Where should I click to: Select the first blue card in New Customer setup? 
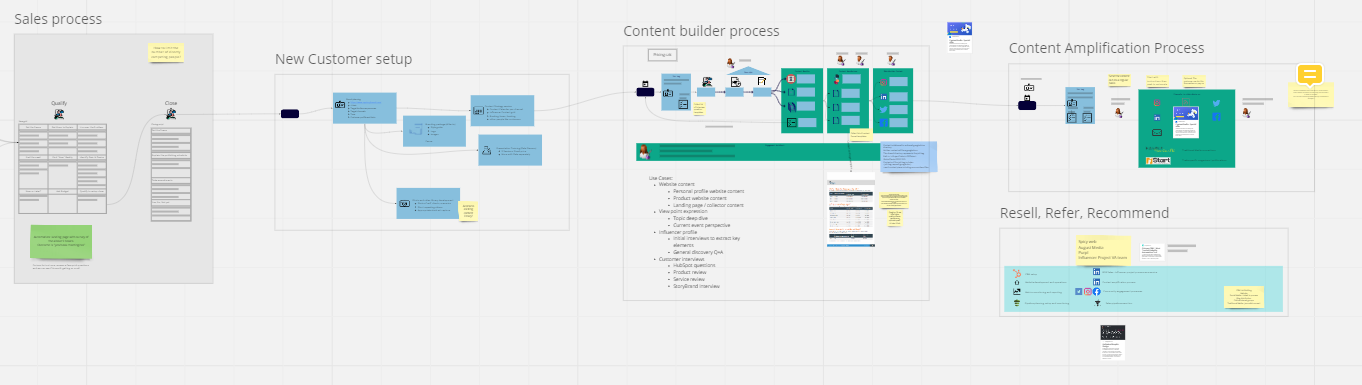364,108
